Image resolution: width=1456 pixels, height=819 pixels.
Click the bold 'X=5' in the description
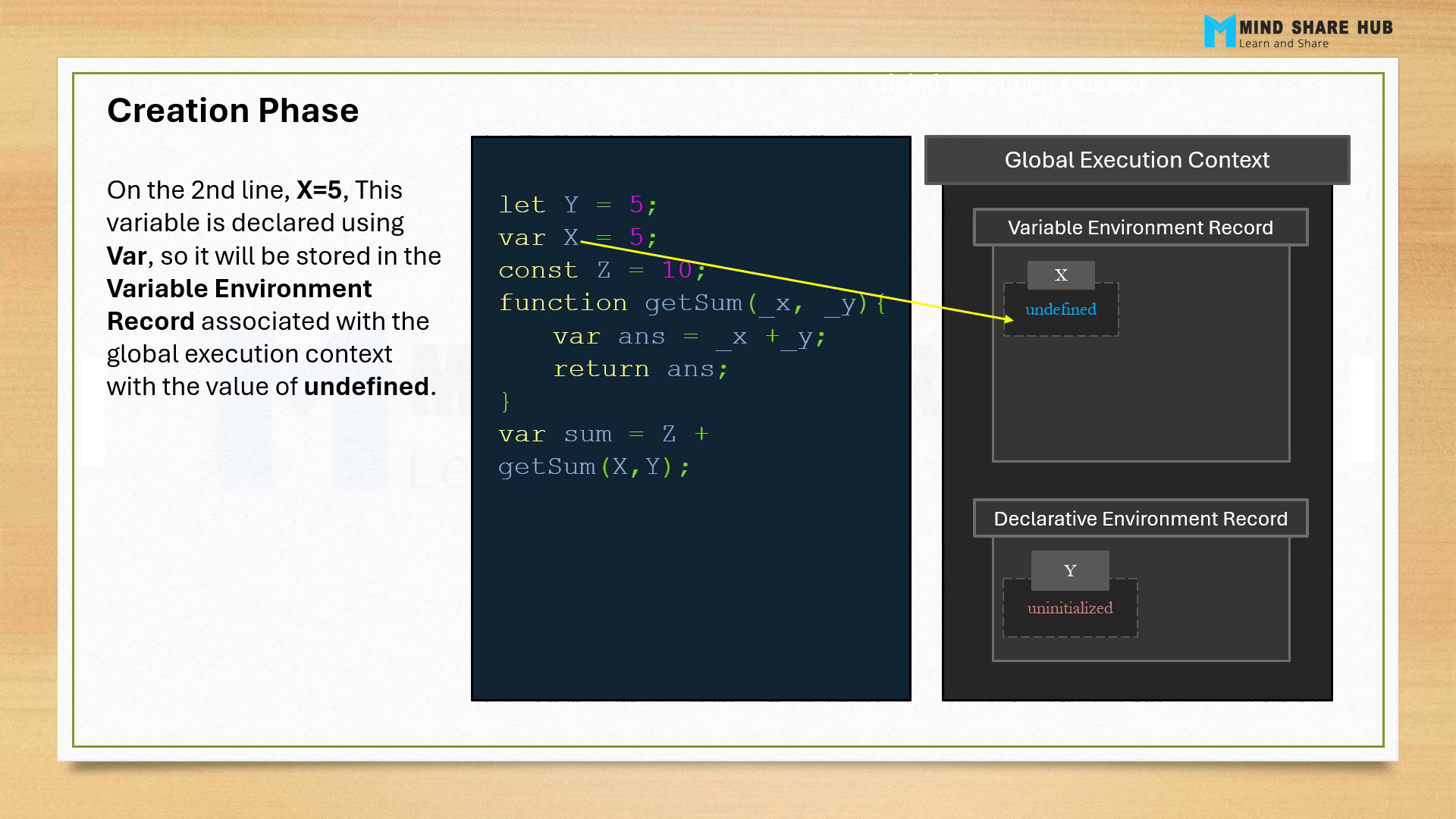click(319, 190)
